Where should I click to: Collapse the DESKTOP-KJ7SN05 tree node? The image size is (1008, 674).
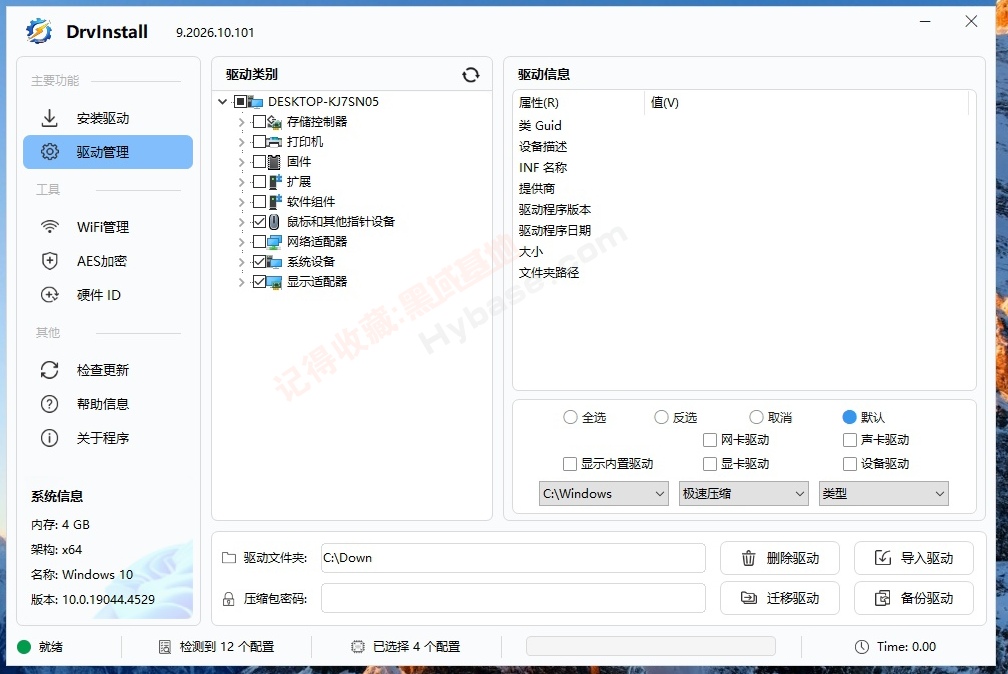(223, 102)
